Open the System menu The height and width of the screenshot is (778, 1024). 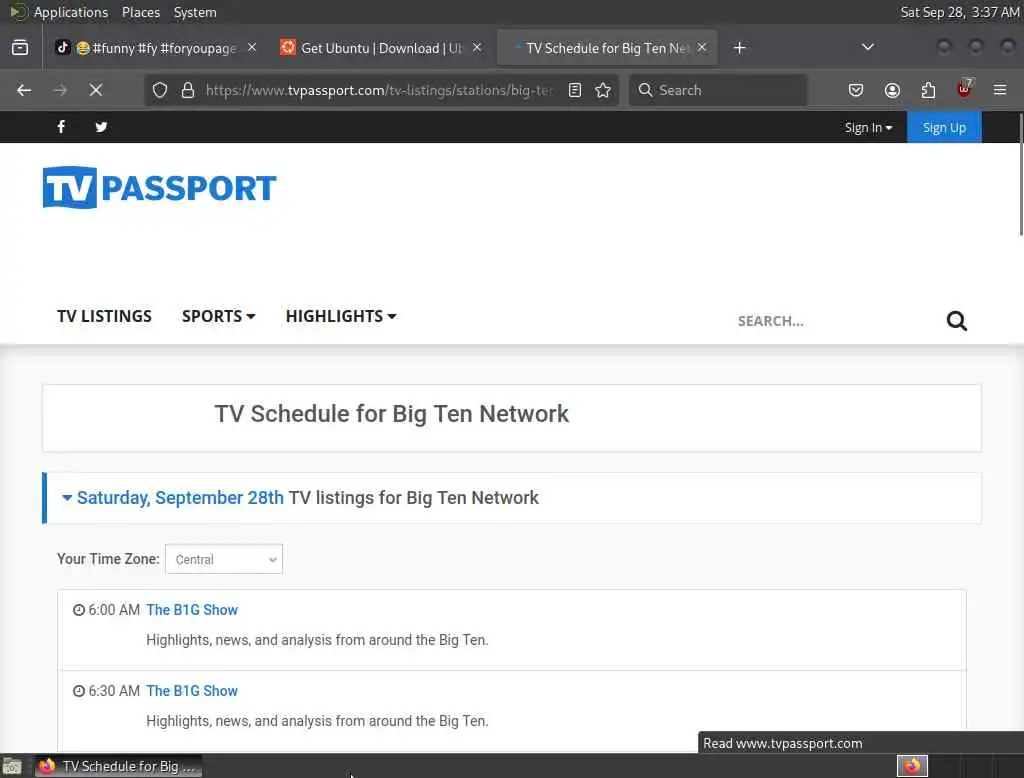tap(195, 12)
